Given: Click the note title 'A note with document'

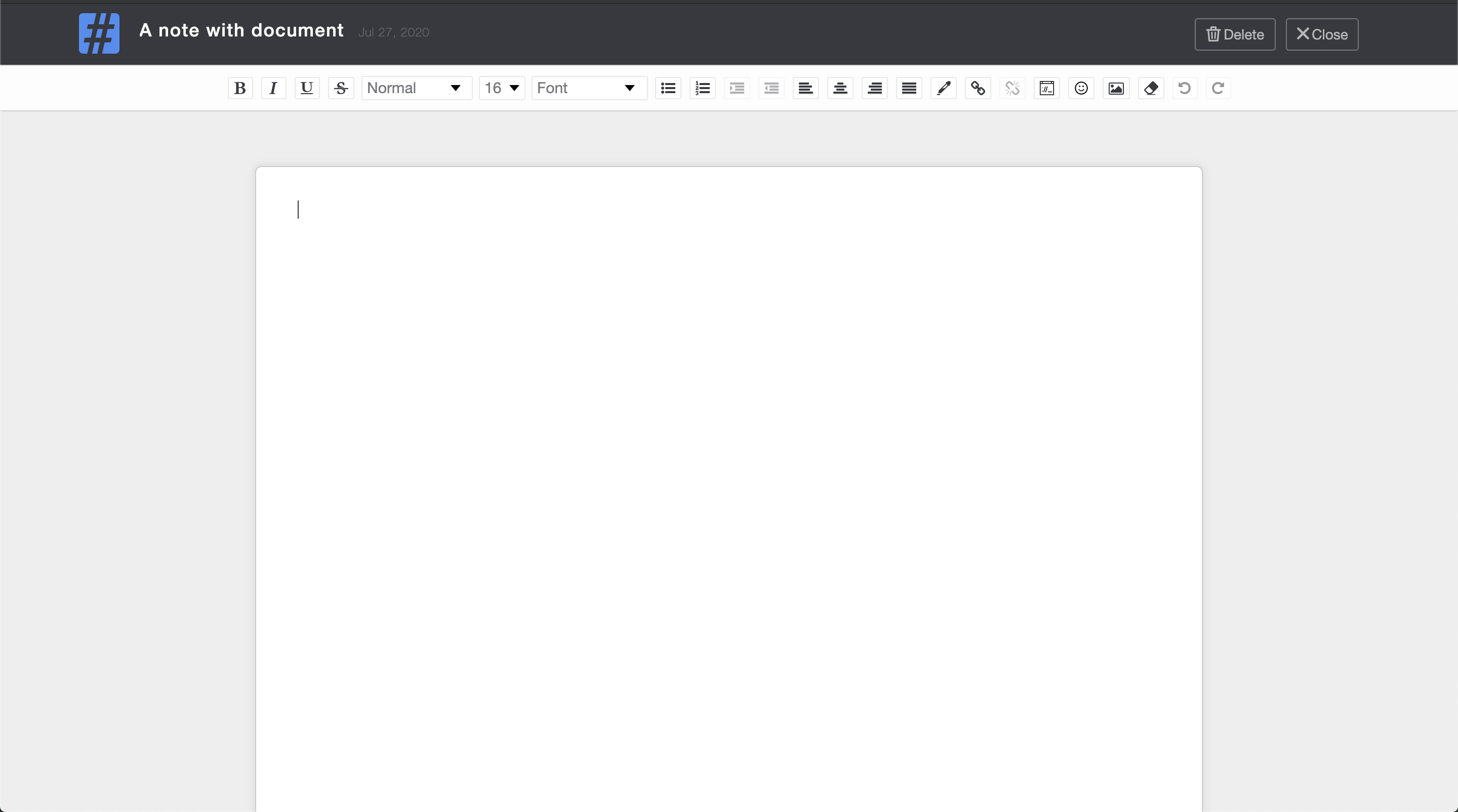Looking at the screenshot, I should pyautogui.click(x=241, y=30).
